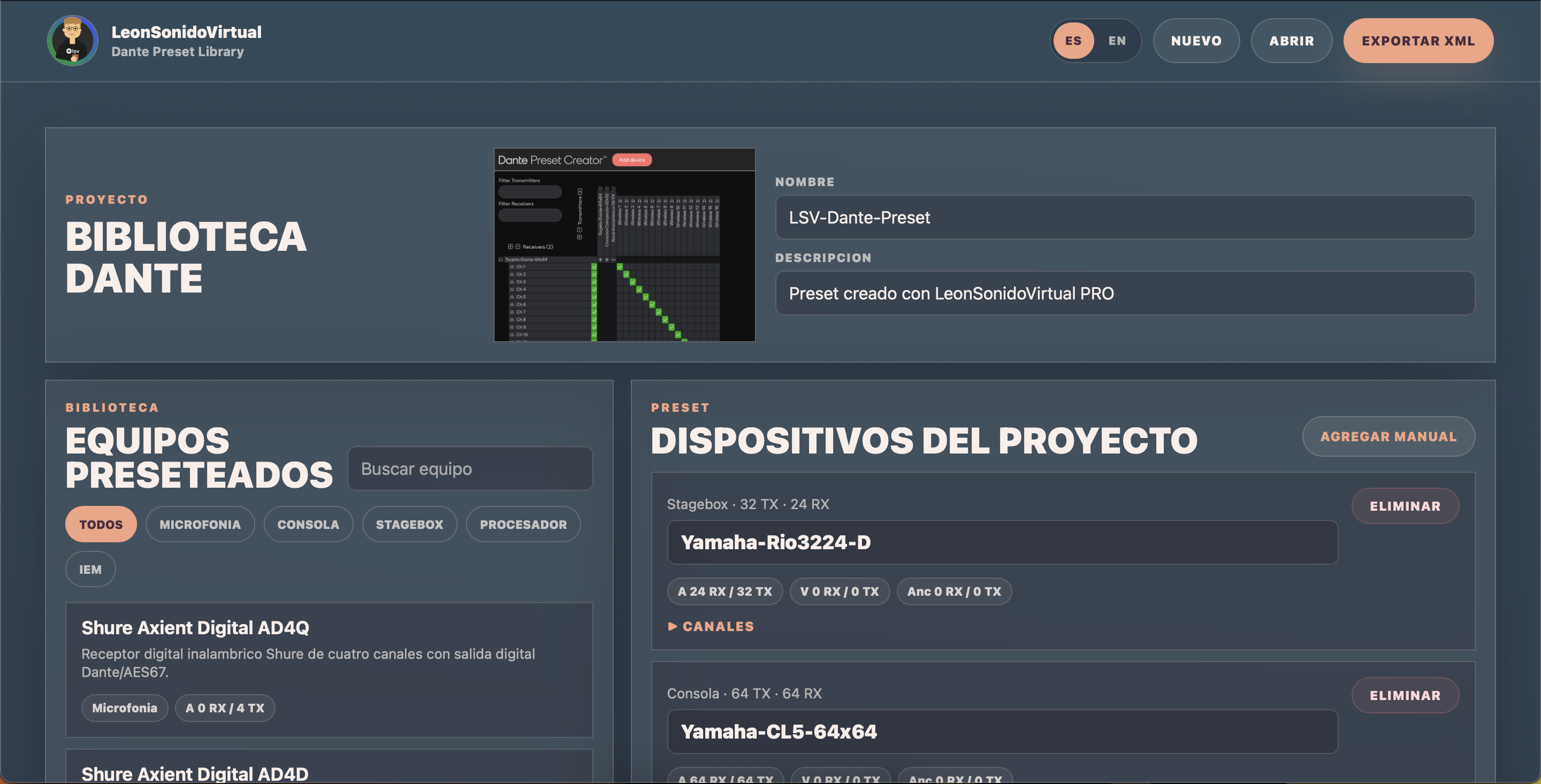This screenshot has height=784, width=1541.
Task: Filter equipment by STAGEBOX
Action: click(409, 525)
